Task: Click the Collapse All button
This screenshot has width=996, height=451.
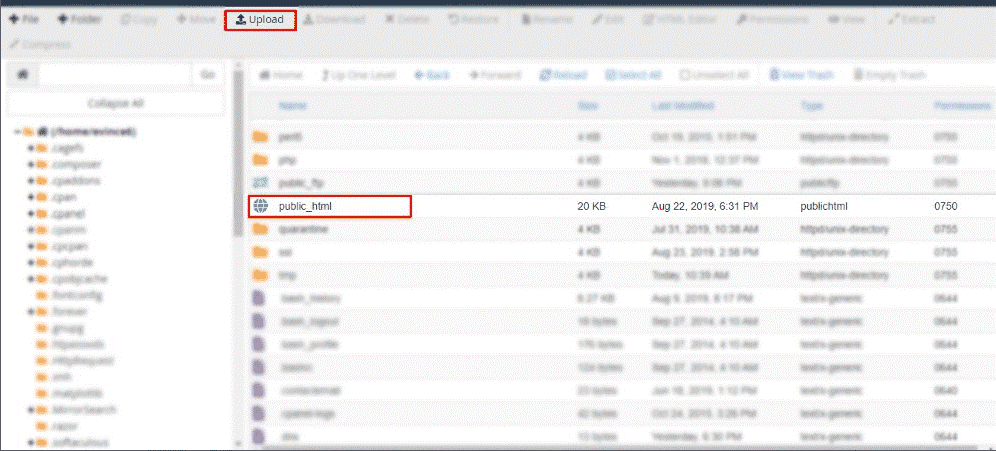Action: pyautogui.click(x=115, y=103)
